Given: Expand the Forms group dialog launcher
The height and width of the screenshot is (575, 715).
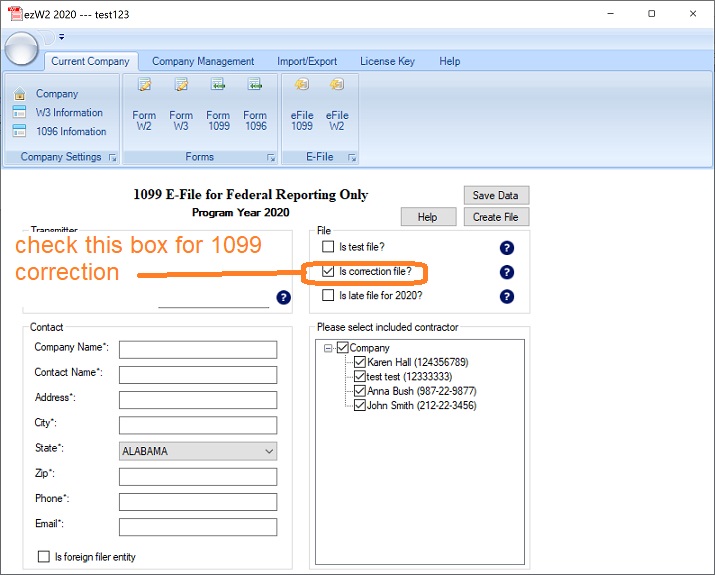Looking at the screenshot, I should (x=271, y=158).
